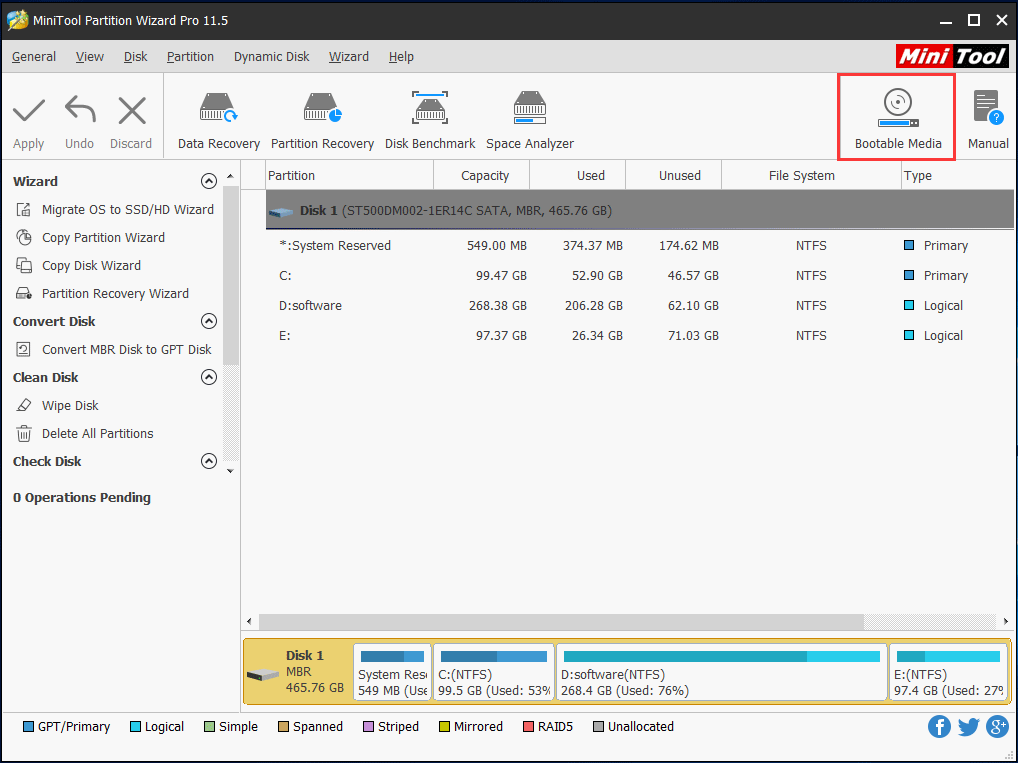Select C:(NTFS) block in disk map
Screen dimensions: 1018x763
click(x=493, y=672)
